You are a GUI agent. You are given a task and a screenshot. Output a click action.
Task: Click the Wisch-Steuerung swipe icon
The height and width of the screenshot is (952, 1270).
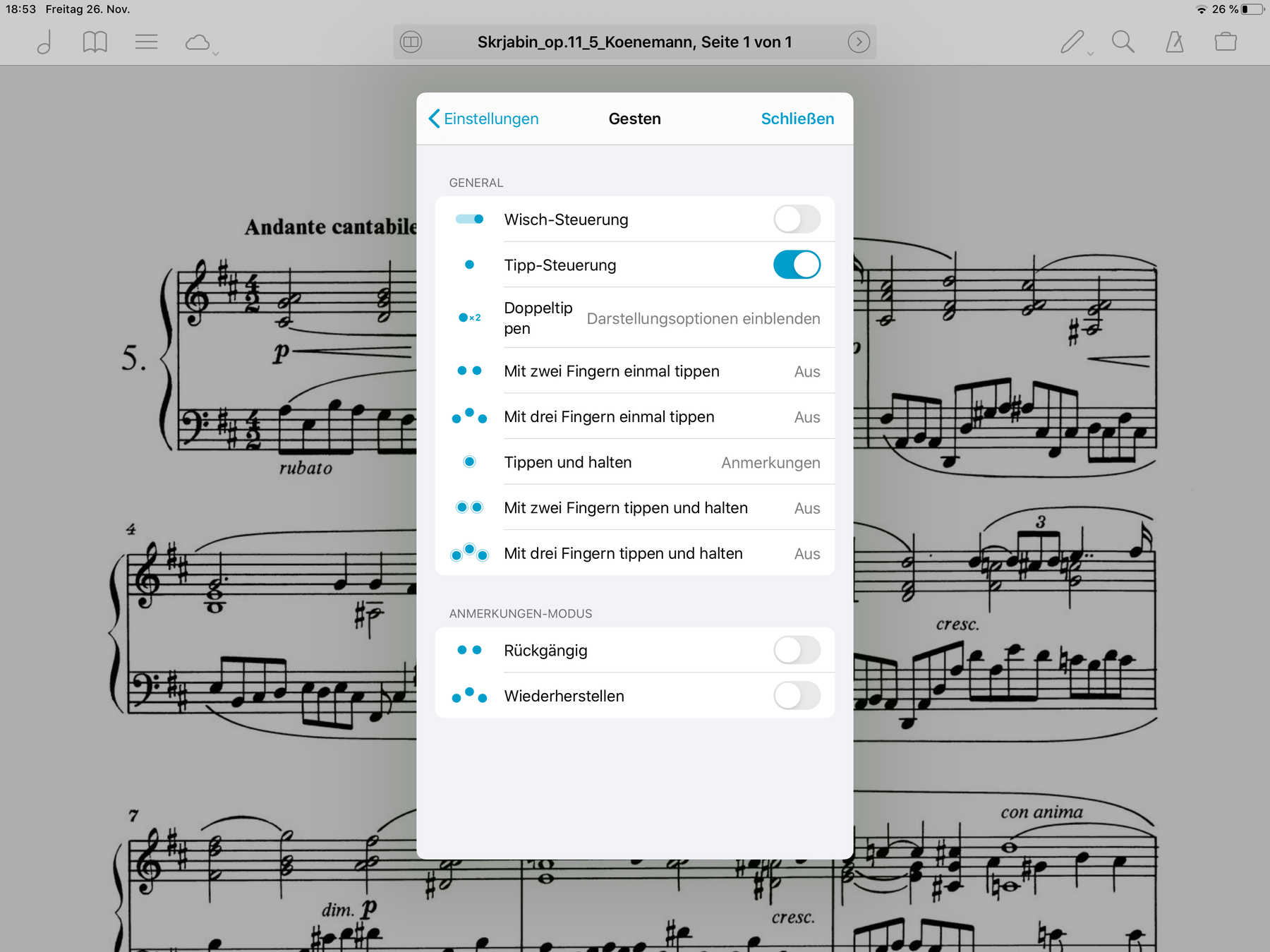(x=469, y=219)
